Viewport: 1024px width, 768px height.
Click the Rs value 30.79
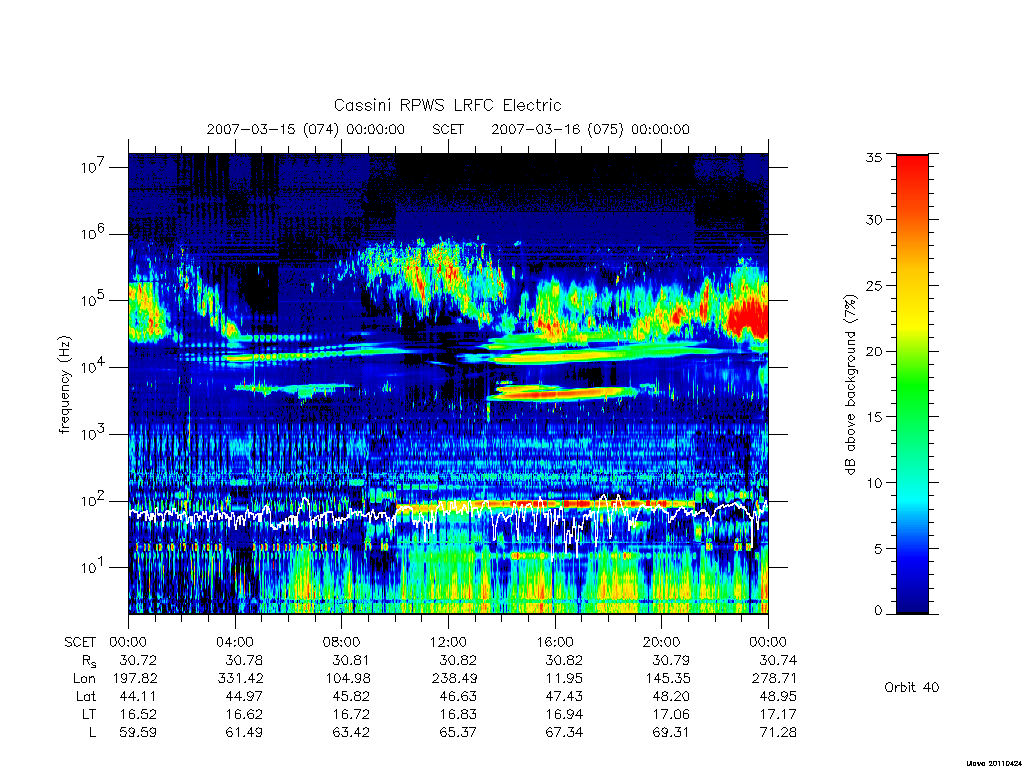point(671,660)
